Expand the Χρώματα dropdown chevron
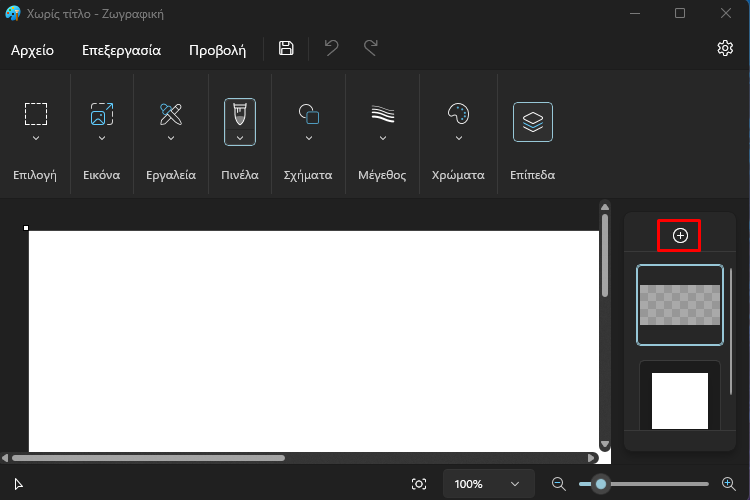Image resolution: width=750 pixels, height=500 pixels. 459,138
